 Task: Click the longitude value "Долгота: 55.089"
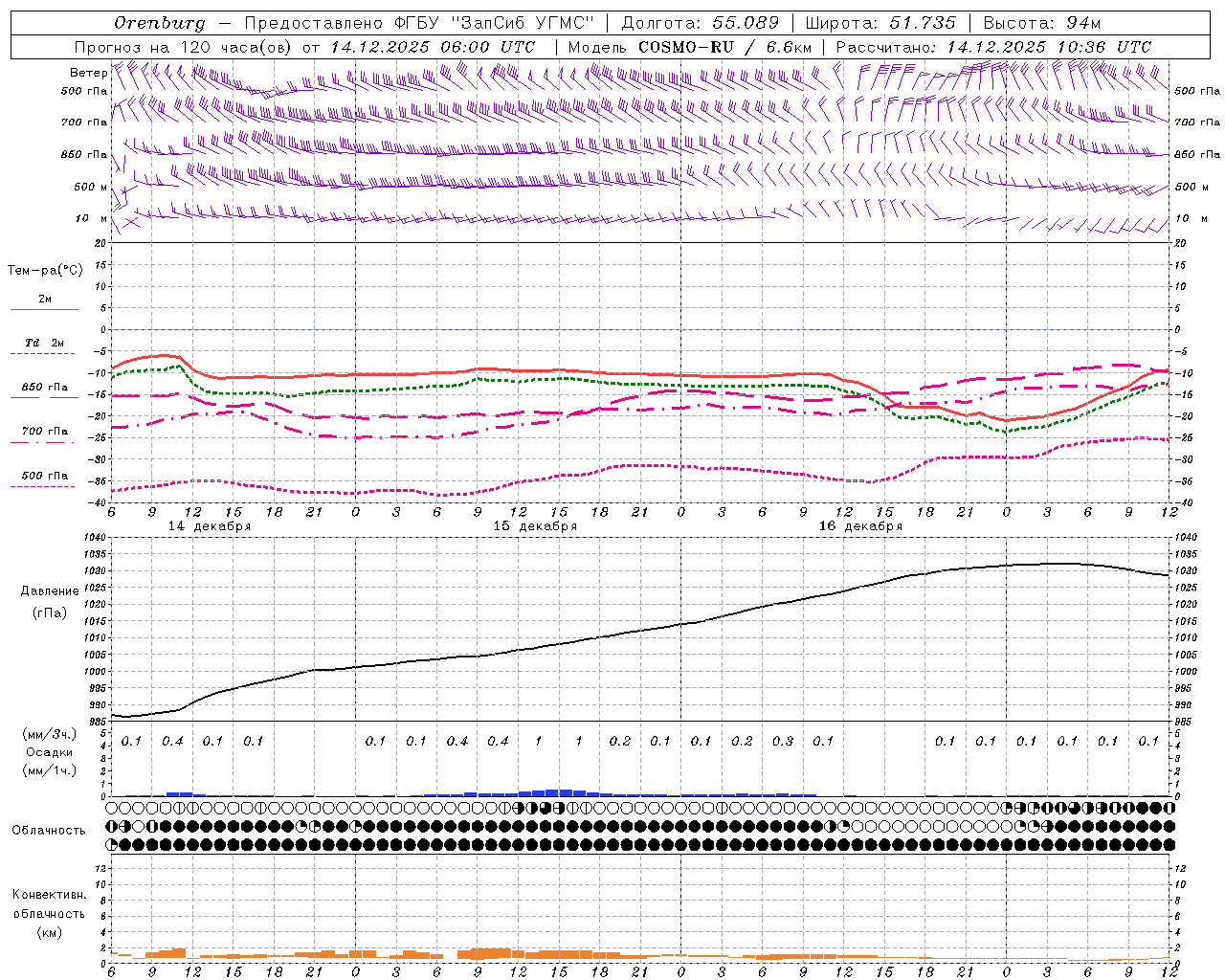pos(701,23)
